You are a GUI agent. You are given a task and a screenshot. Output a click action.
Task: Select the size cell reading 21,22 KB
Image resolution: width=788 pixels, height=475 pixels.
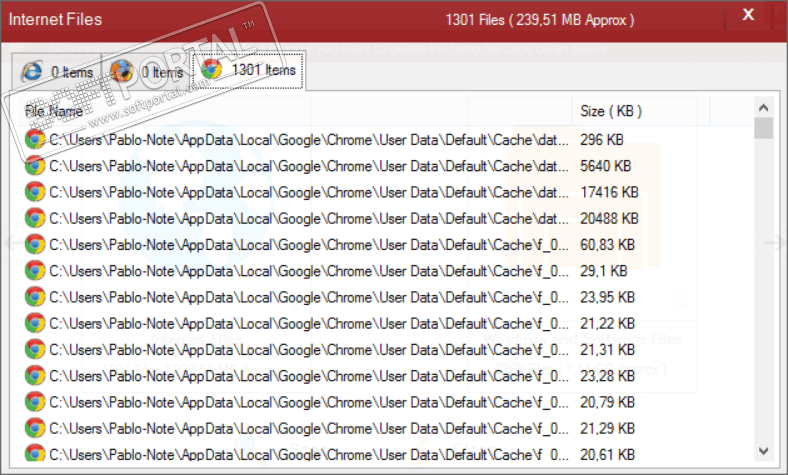(608, 323)
